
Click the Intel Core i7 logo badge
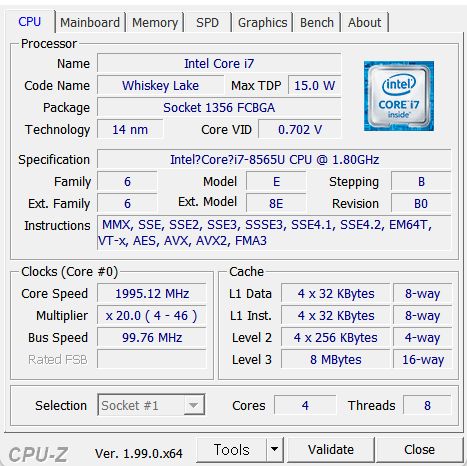tap(399, 96)
